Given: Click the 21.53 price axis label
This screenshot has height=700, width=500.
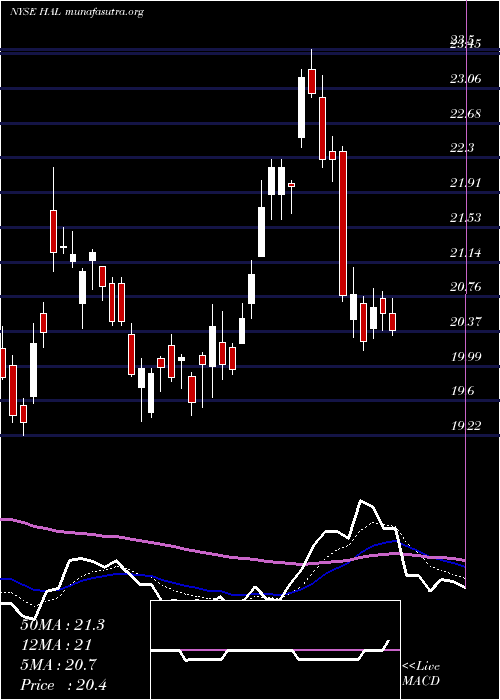Looking at the screenshot, I should point(466,217).
